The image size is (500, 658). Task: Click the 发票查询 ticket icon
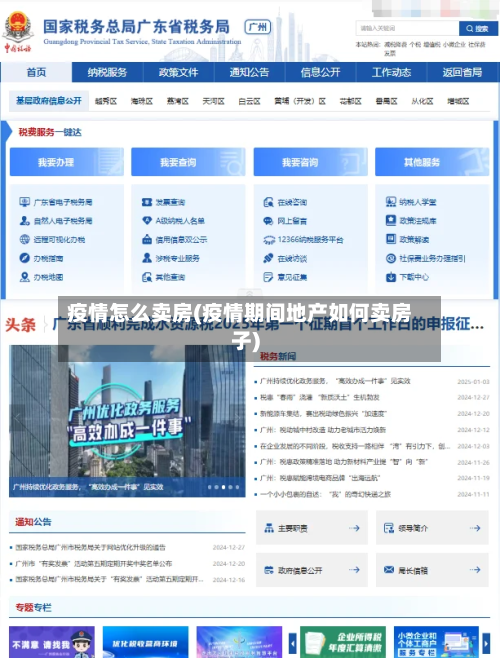[x=147, y=202]
